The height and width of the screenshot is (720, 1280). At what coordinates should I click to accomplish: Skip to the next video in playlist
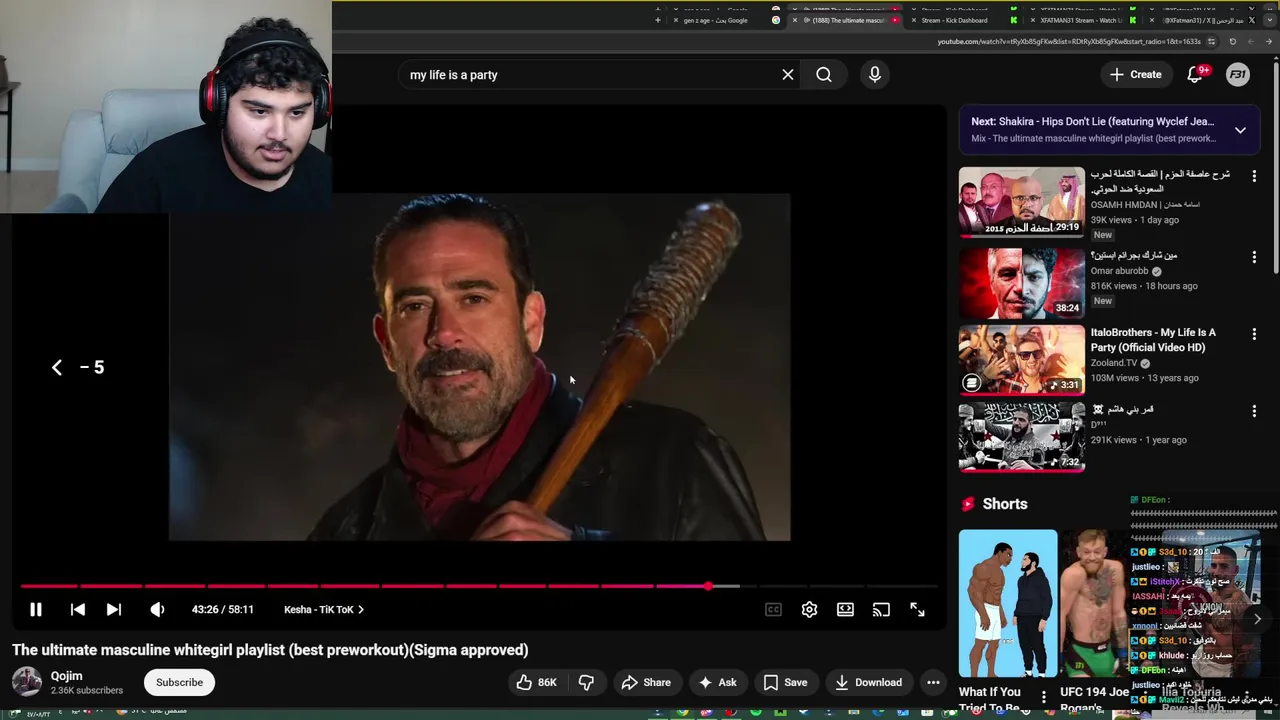click(x=114, y=609)
